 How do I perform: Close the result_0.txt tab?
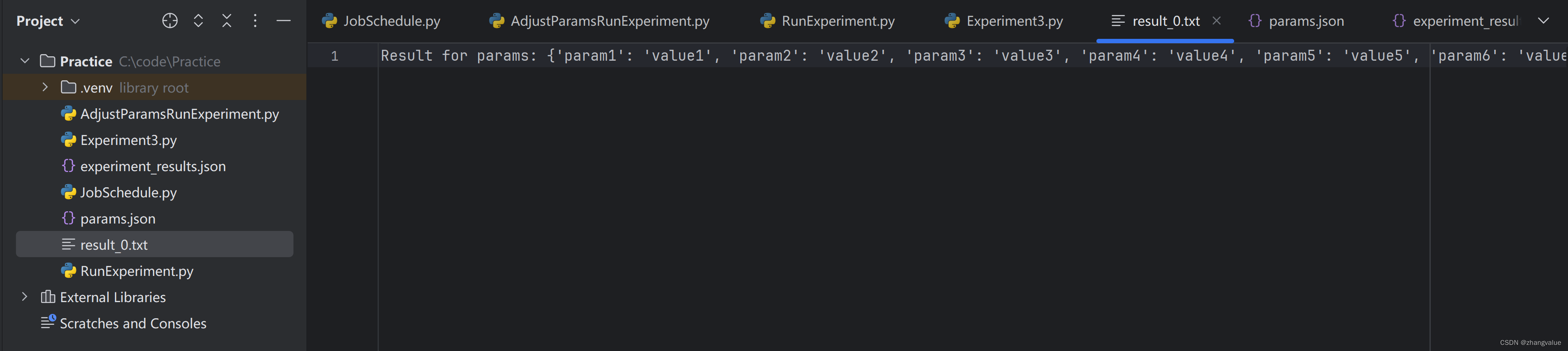tap(1216, 21)
